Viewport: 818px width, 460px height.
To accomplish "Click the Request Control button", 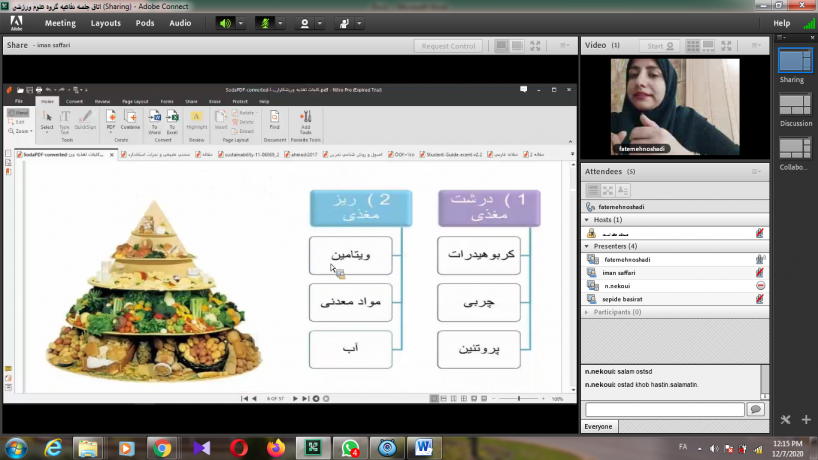I will coord(449,46).
